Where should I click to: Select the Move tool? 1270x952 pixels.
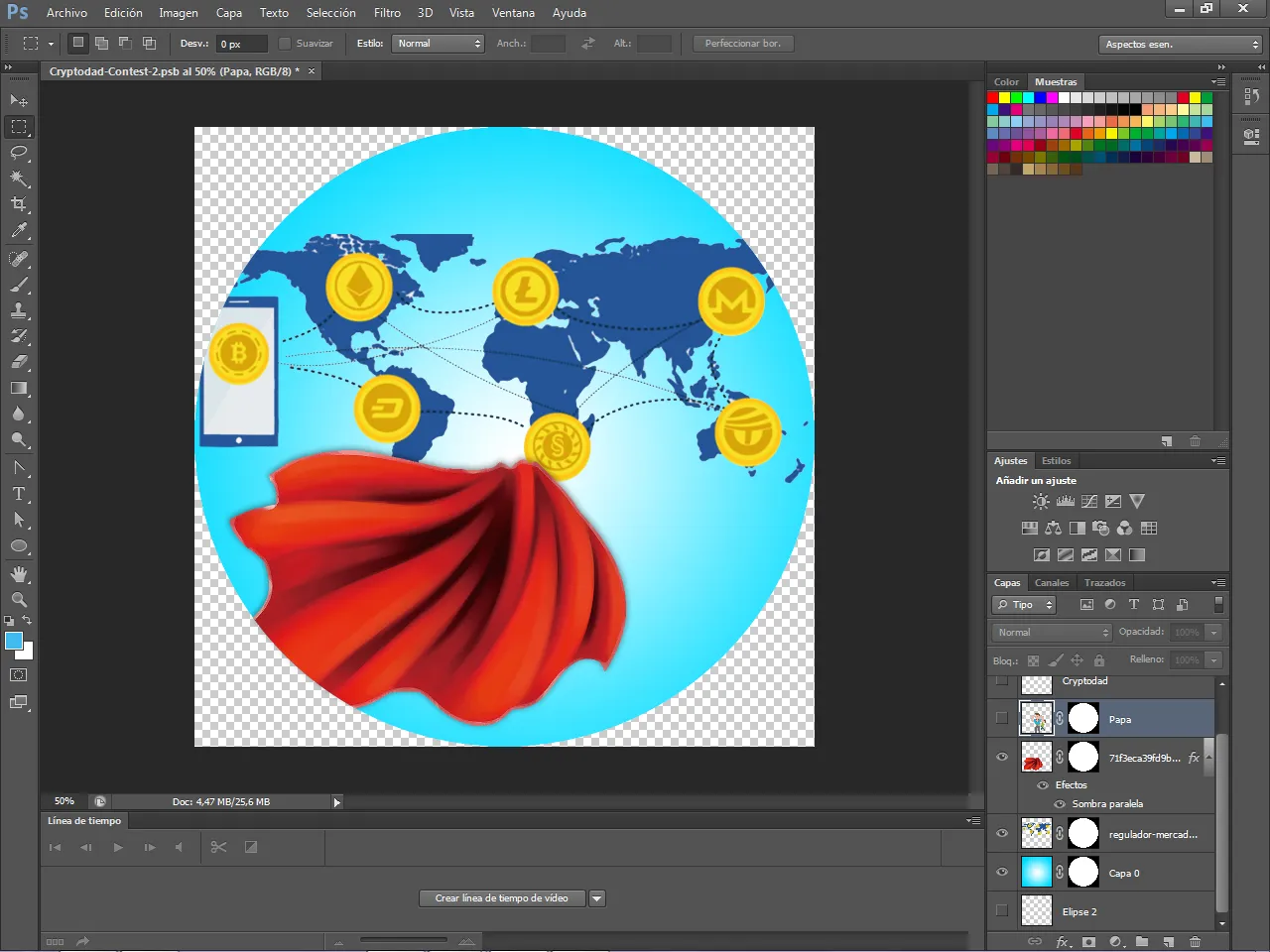tap(19, 100)
